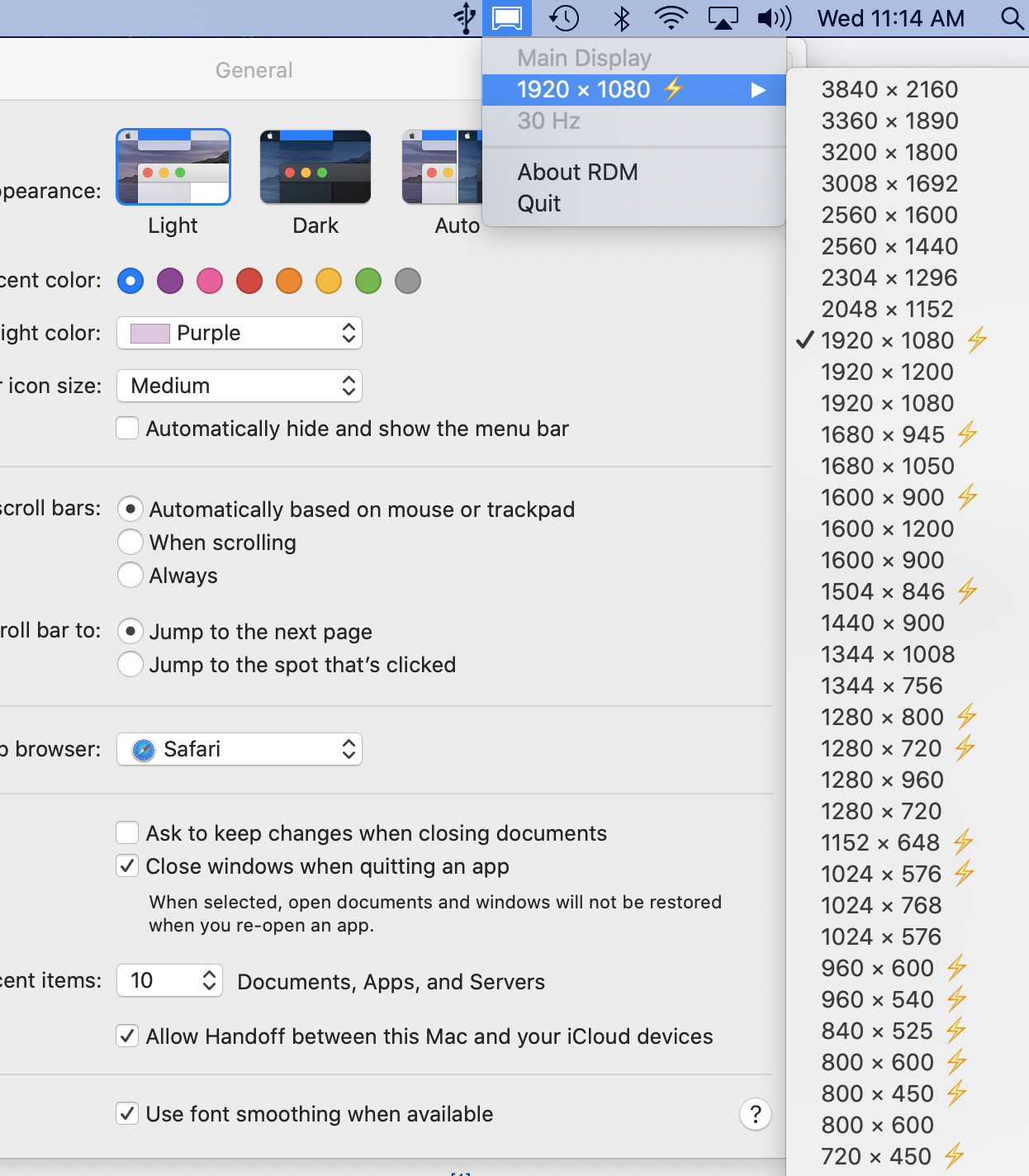Click the Safari compass icon in browser popup
The image size is (1029, 1176).
144,750
